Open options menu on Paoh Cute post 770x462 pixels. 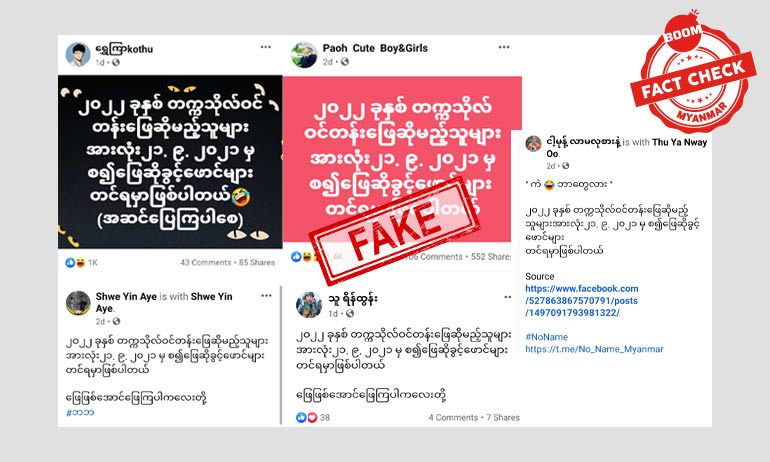click(504, 47)
